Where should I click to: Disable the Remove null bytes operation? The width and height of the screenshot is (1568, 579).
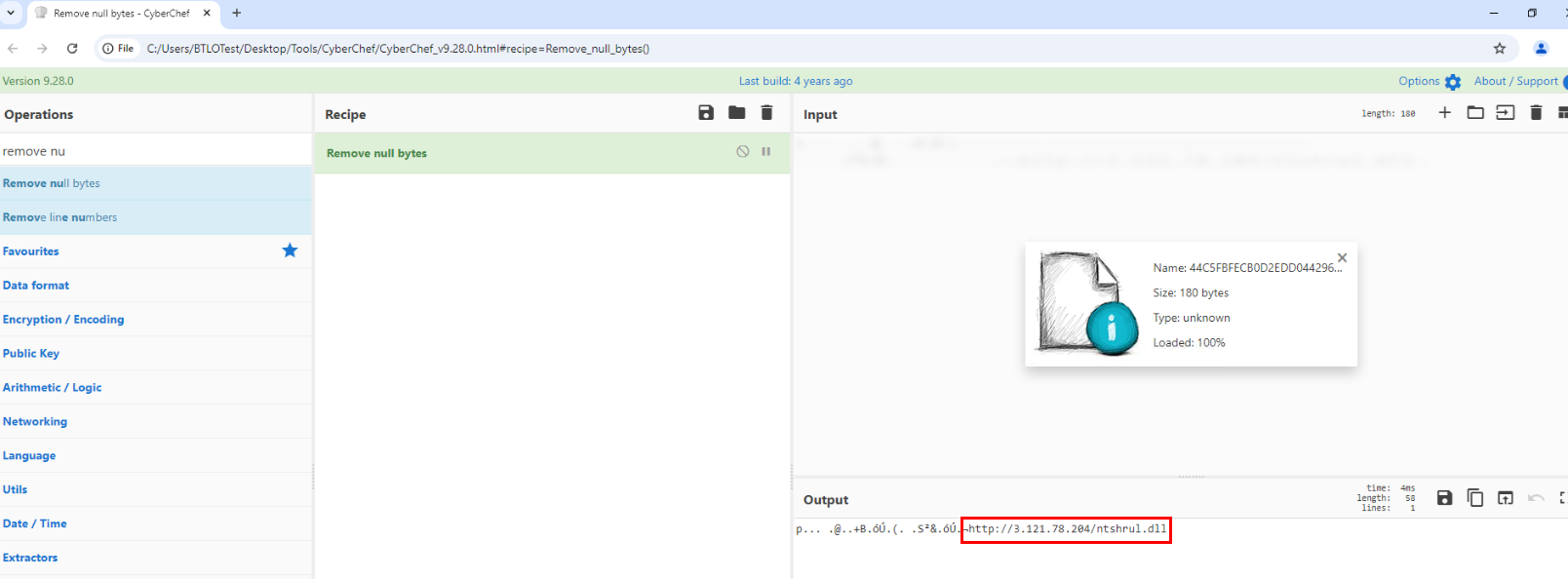tap(743, 151)
